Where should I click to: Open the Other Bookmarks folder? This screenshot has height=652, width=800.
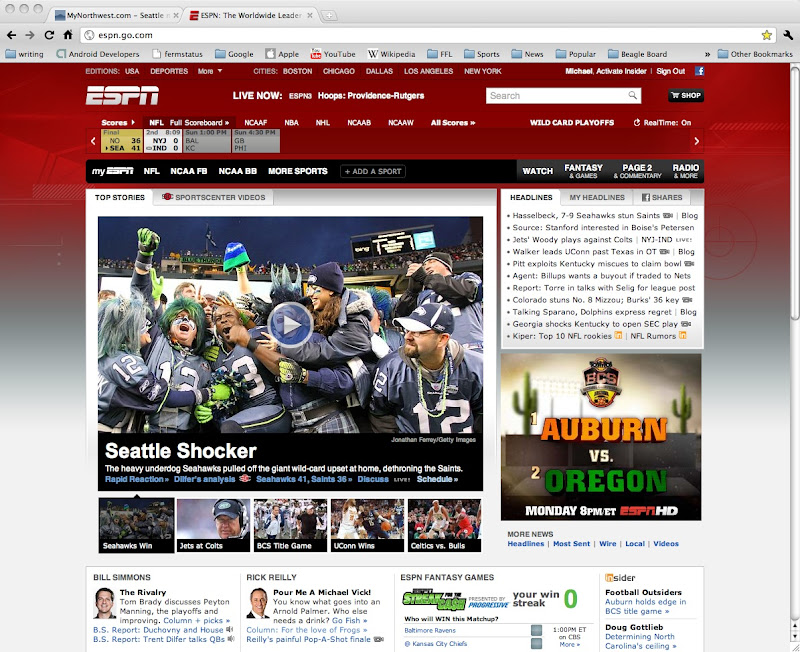tap(755, 54)
